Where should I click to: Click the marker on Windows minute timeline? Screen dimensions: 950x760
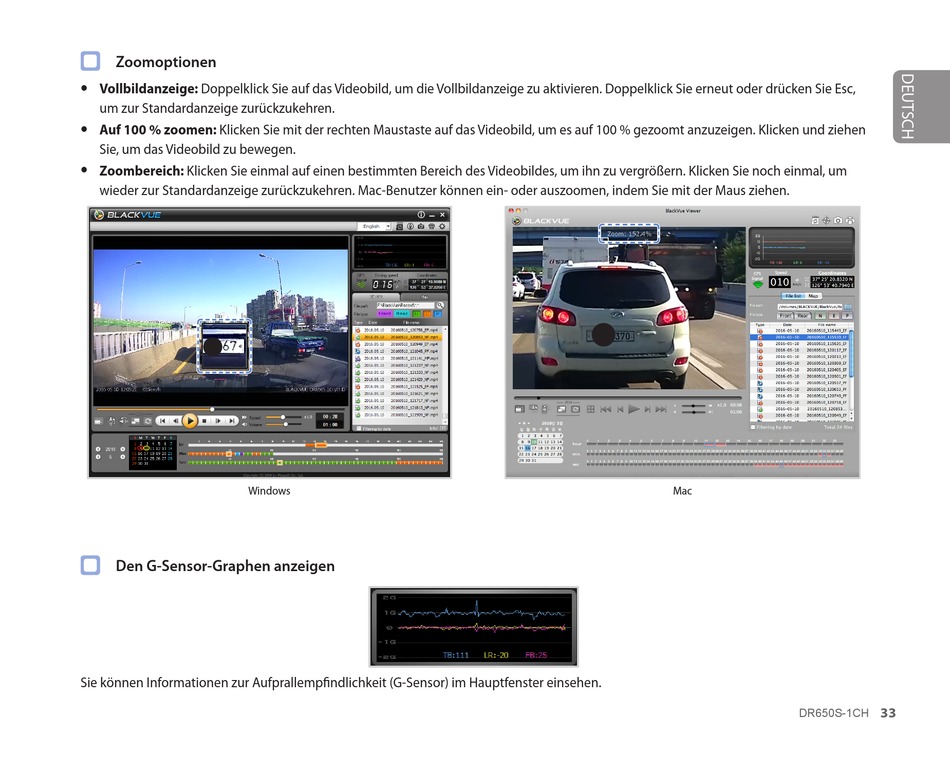(x=229, y=454)
